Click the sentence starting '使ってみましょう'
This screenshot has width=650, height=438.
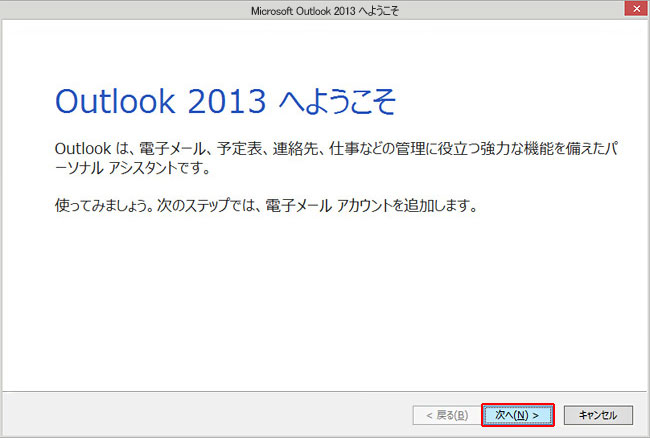(x=266, y=205)
